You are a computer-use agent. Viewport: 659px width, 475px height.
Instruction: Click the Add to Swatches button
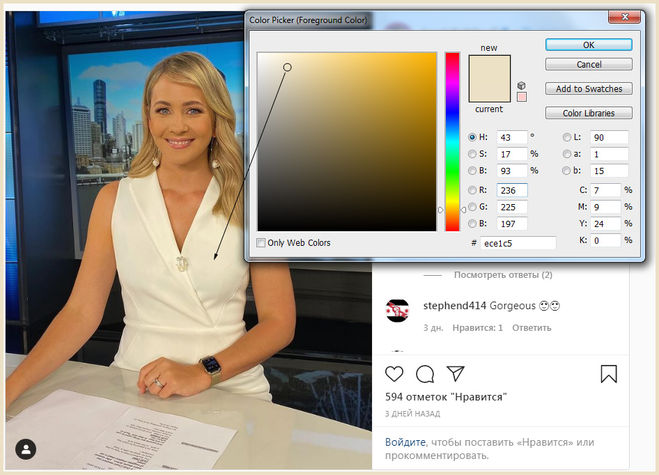tap(588, 89)
